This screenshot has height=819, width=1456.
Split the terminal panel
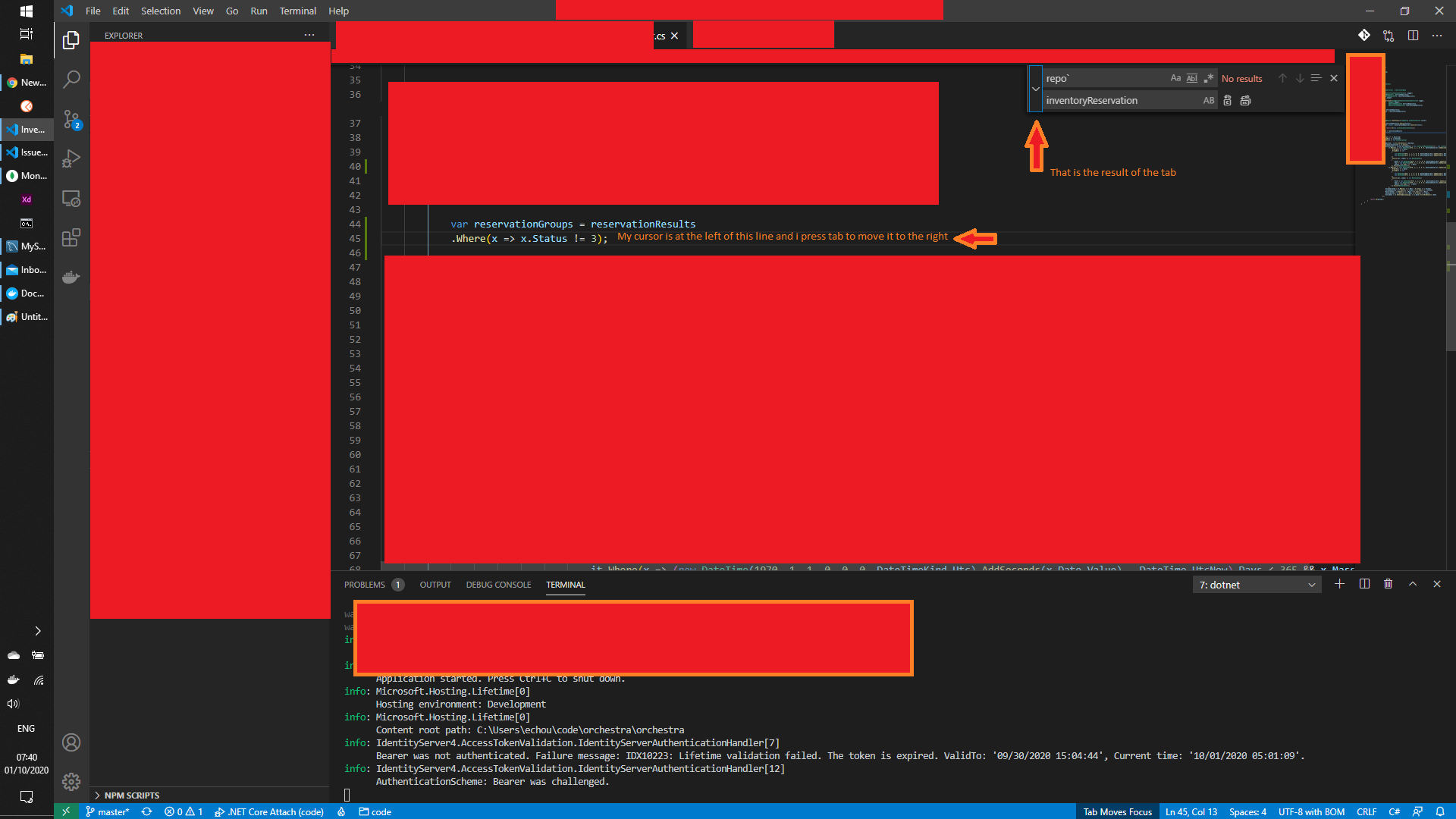1364,584
